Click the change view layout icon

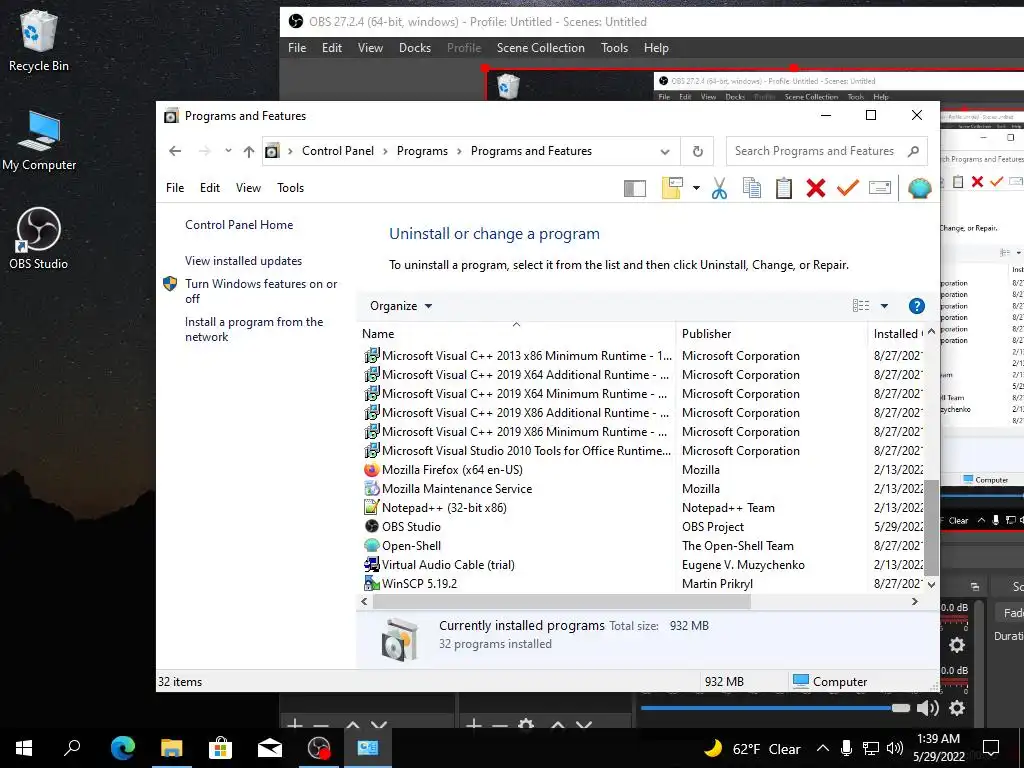tap(861, 306)
